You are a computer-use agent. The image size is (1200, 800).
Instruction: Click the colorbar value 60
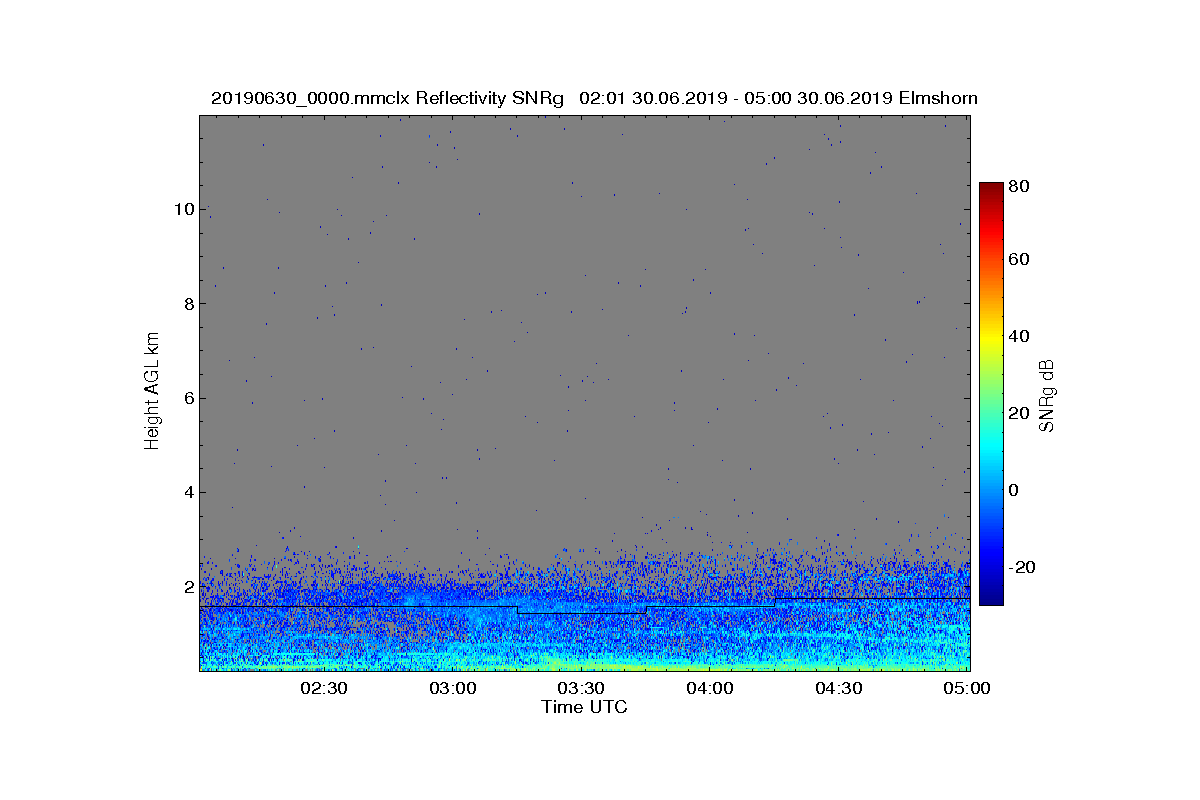click(1020, 260)
